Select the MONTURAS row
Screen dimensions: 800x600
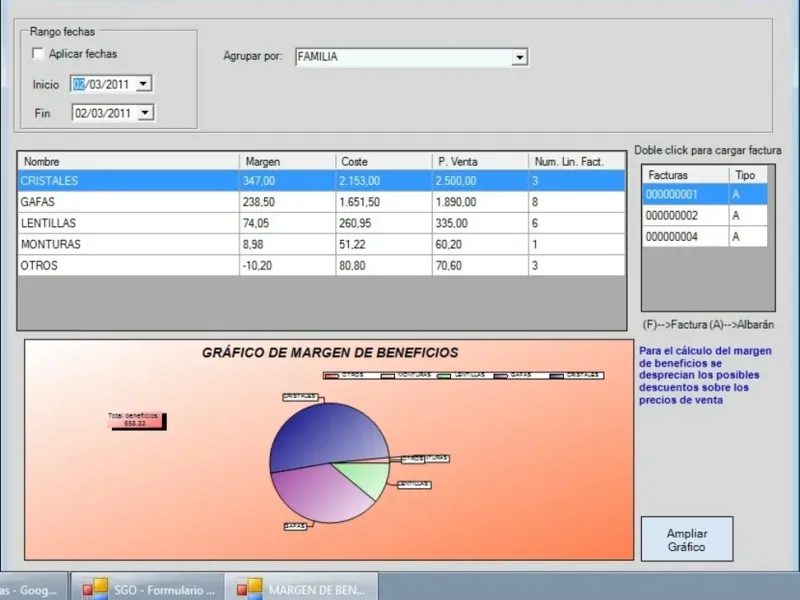click(321, 244)
